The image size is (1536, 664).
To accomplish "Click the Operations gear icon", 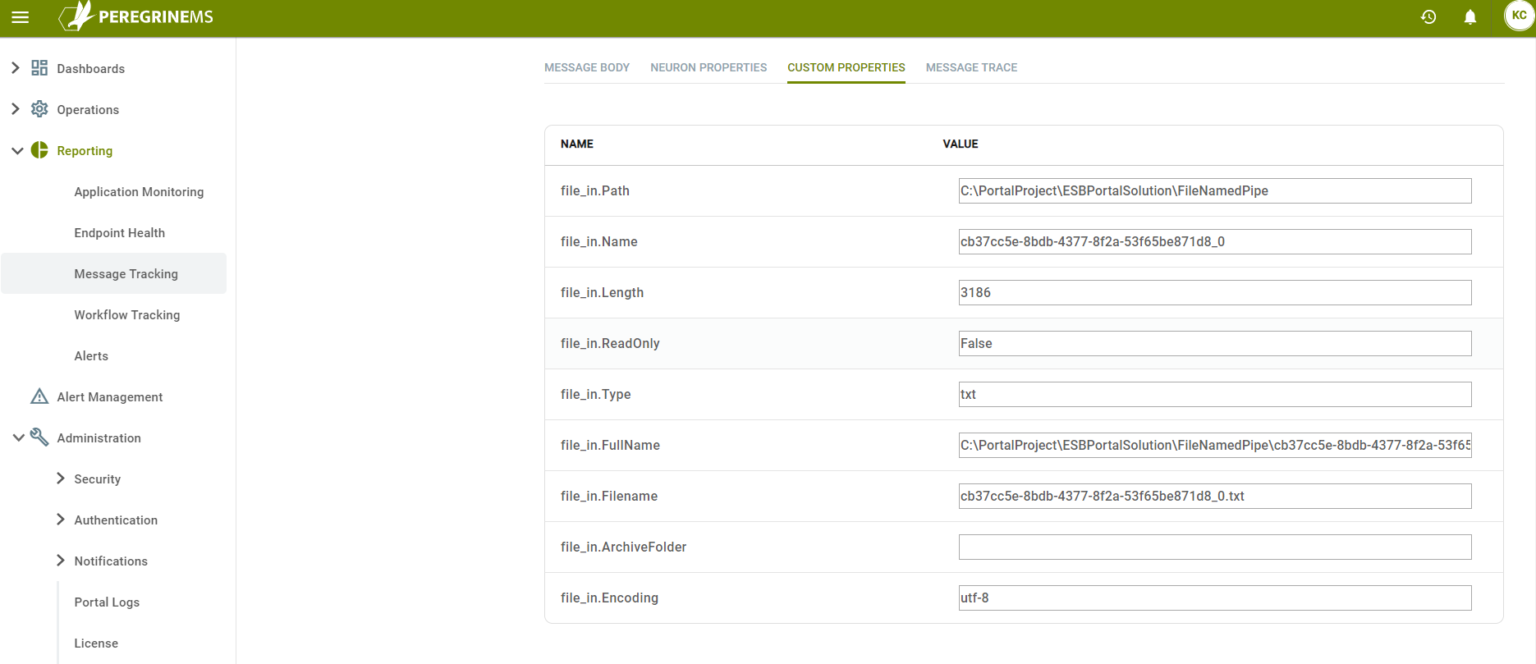I will (x=40, y=109).
